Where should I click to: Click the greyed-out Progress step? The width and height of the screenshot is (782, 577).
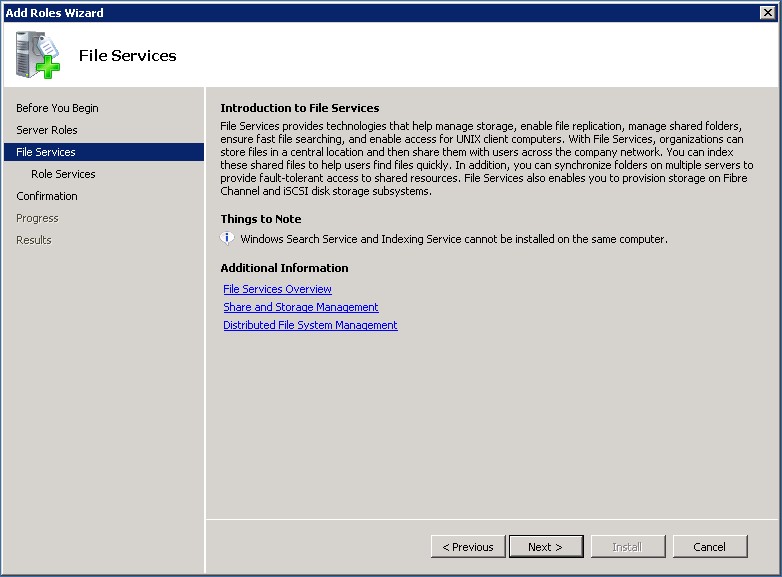(37, 218)
